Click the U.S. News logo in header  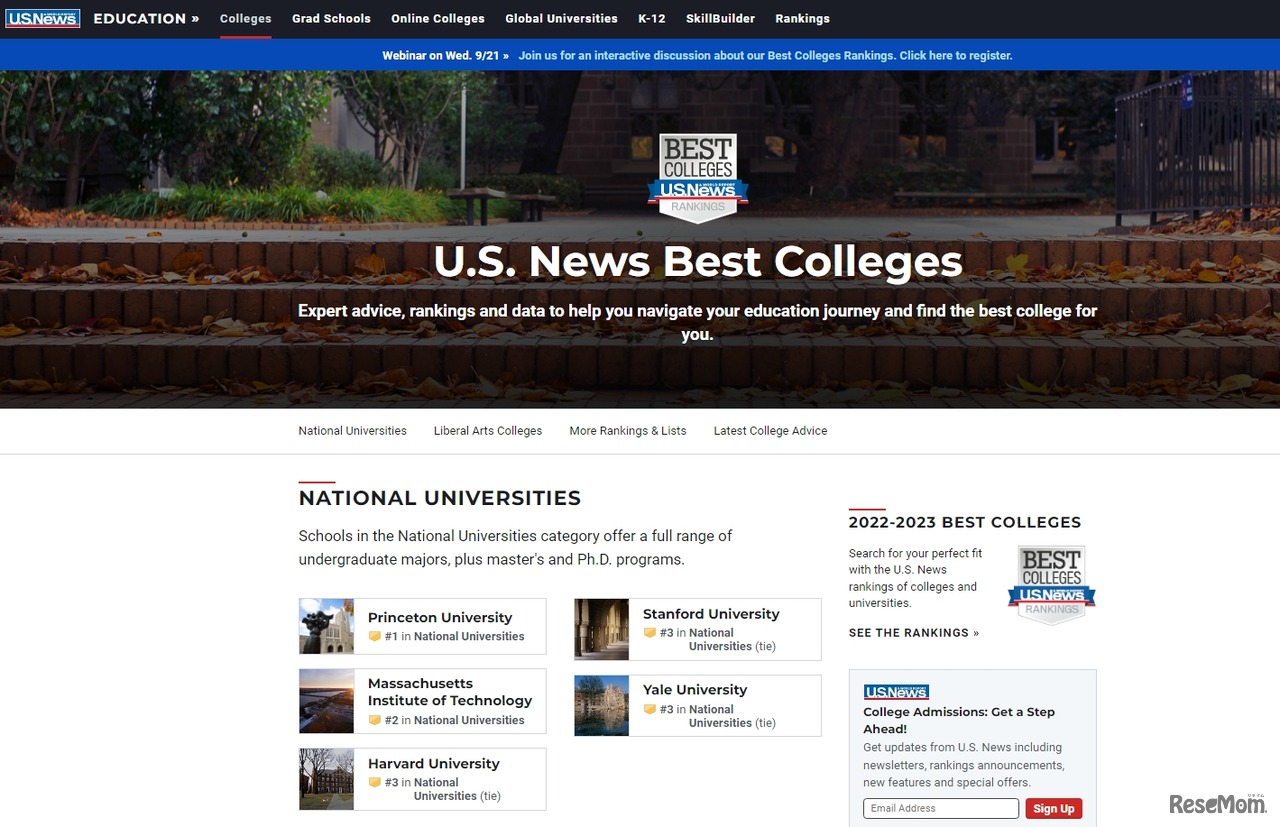tap(42, 18)
